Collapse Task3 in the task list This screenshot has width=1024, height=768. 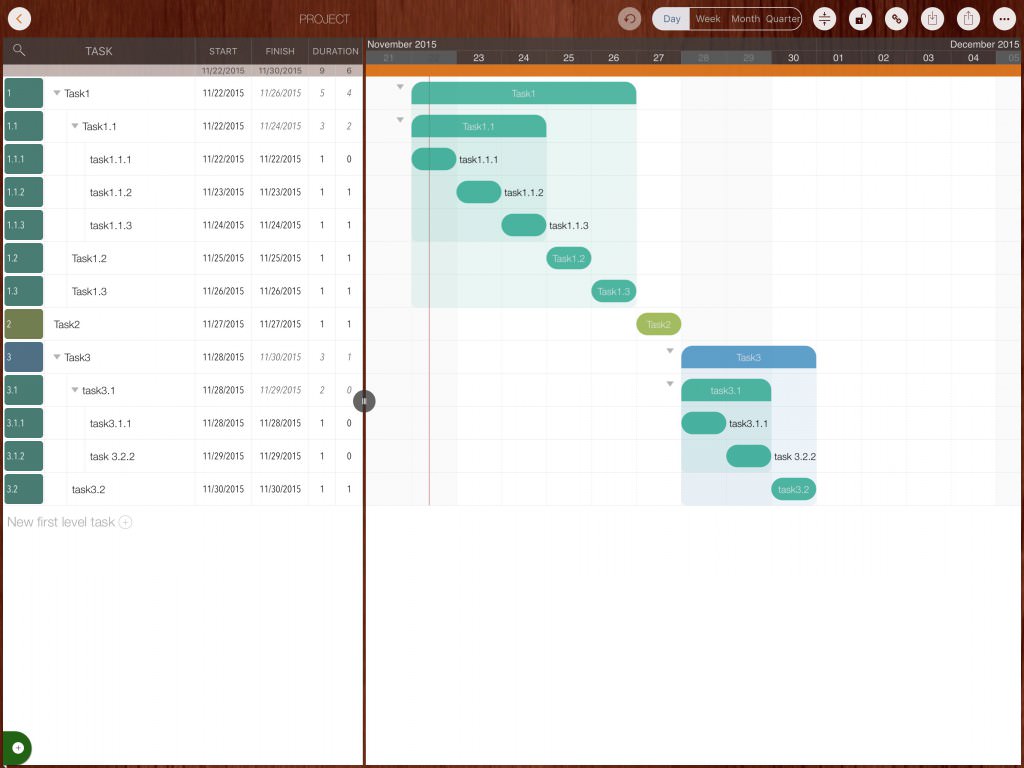tap(57, 357)
